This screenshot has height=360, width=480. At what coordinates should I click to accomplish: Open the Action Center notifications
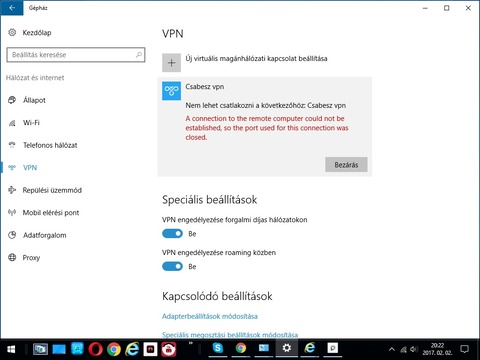[464, 349]
